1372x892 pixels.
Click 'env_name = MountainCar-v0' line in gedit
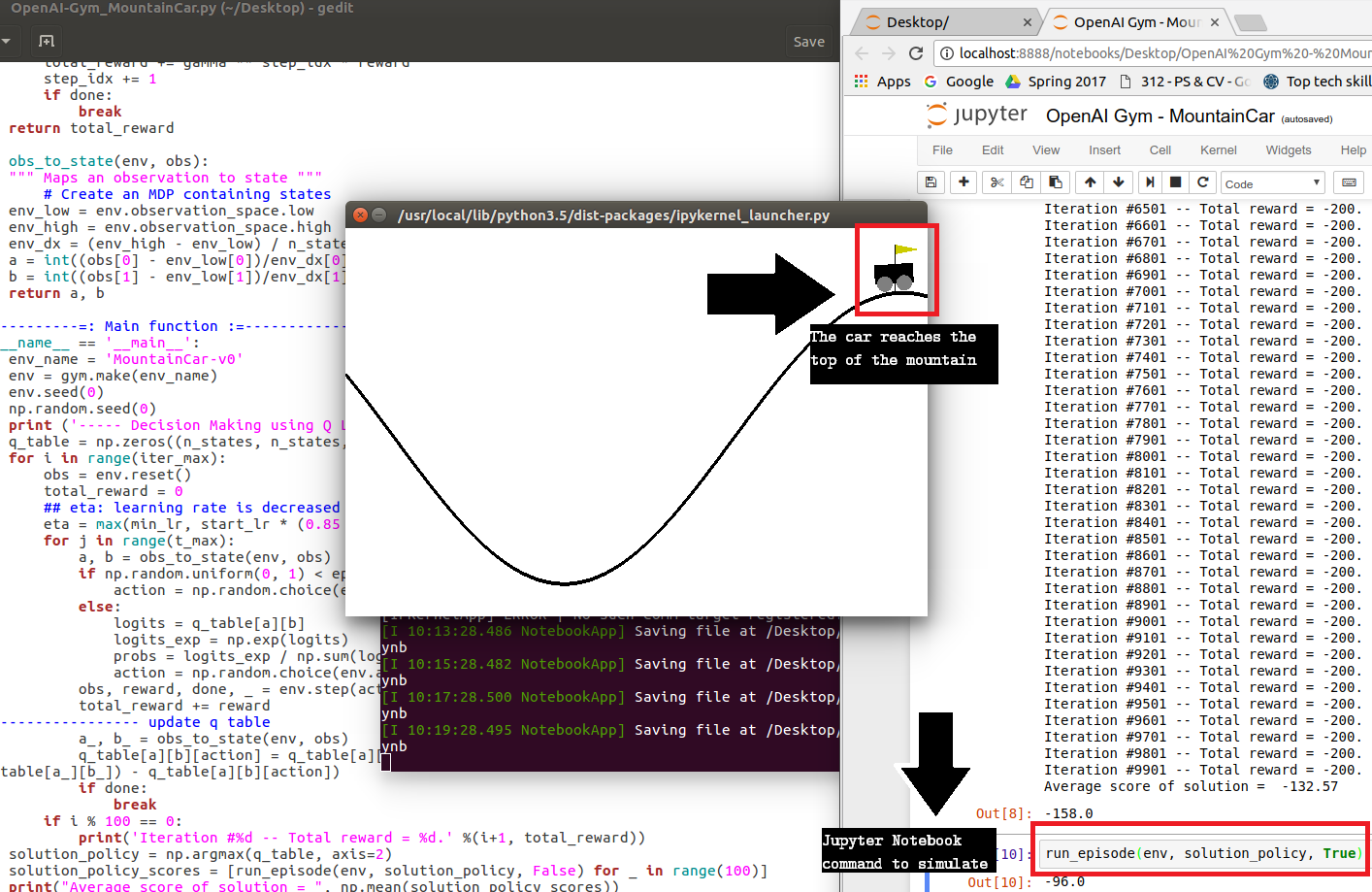[125, 360]
